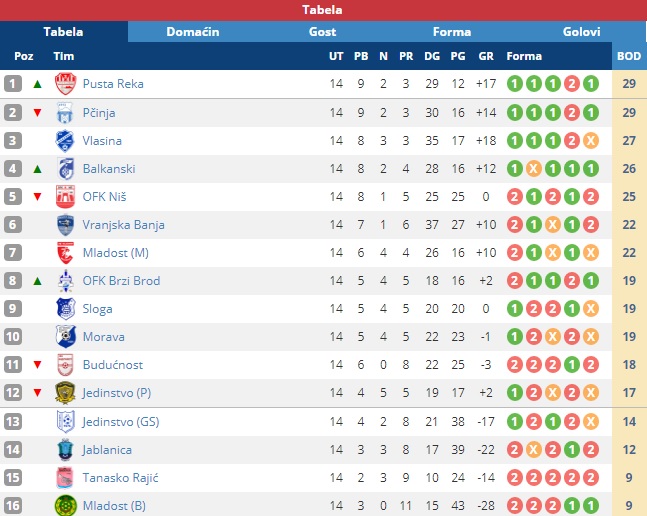Viewport: 647px width, 516px height.
Task: Open the Gost tab
Action: [322, 32]
